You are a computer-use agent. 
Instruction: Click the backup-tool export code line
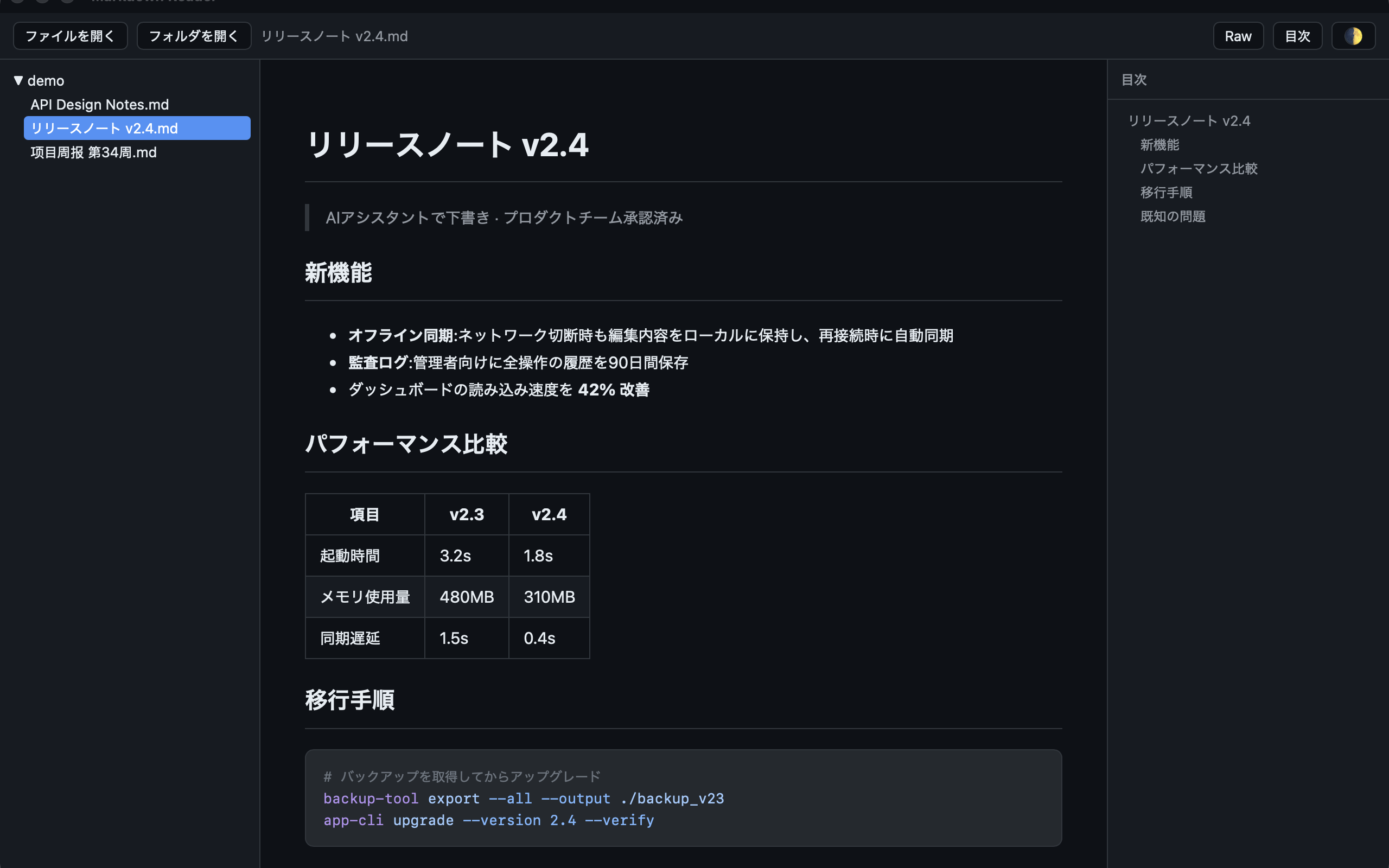pos(524,799)
